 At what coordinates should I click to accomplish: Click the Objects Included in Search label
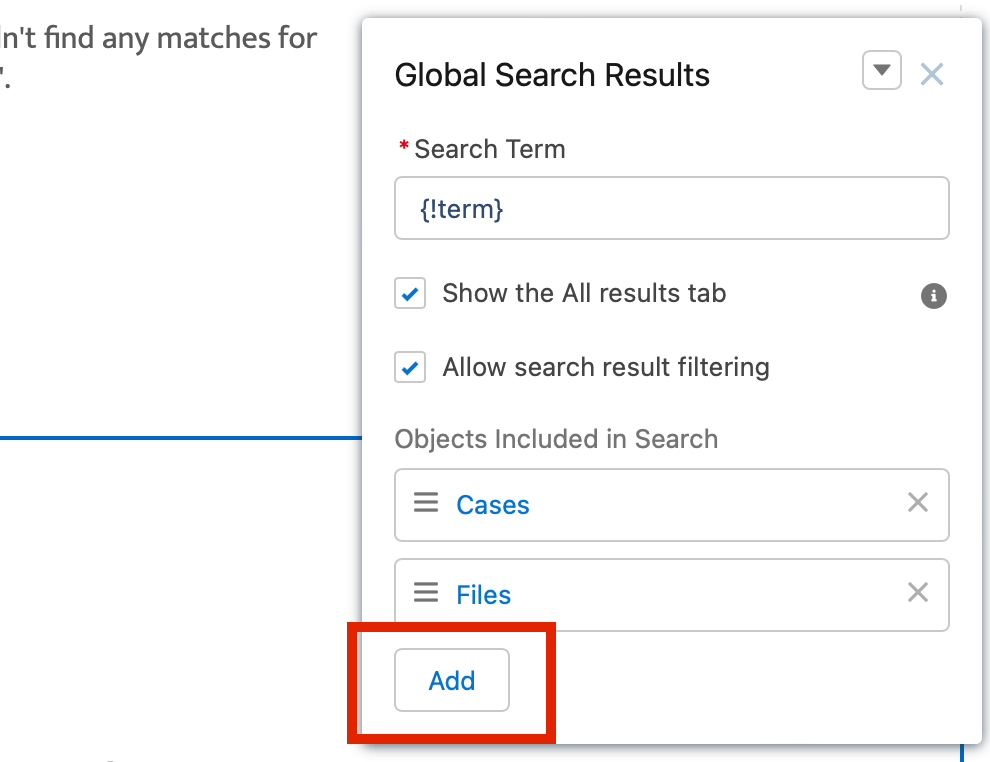click(556, 439)
